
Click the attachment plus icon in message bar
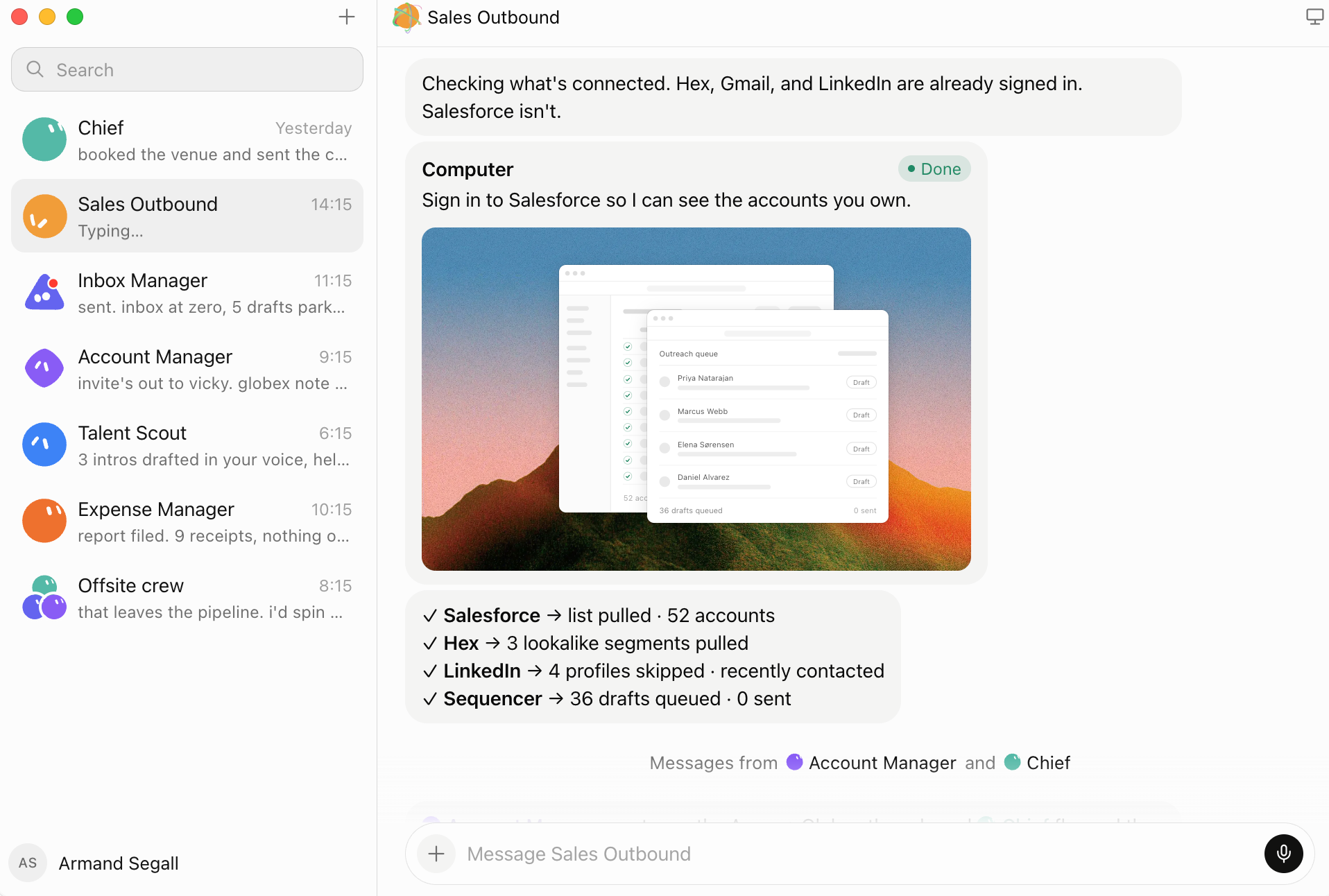436,854
